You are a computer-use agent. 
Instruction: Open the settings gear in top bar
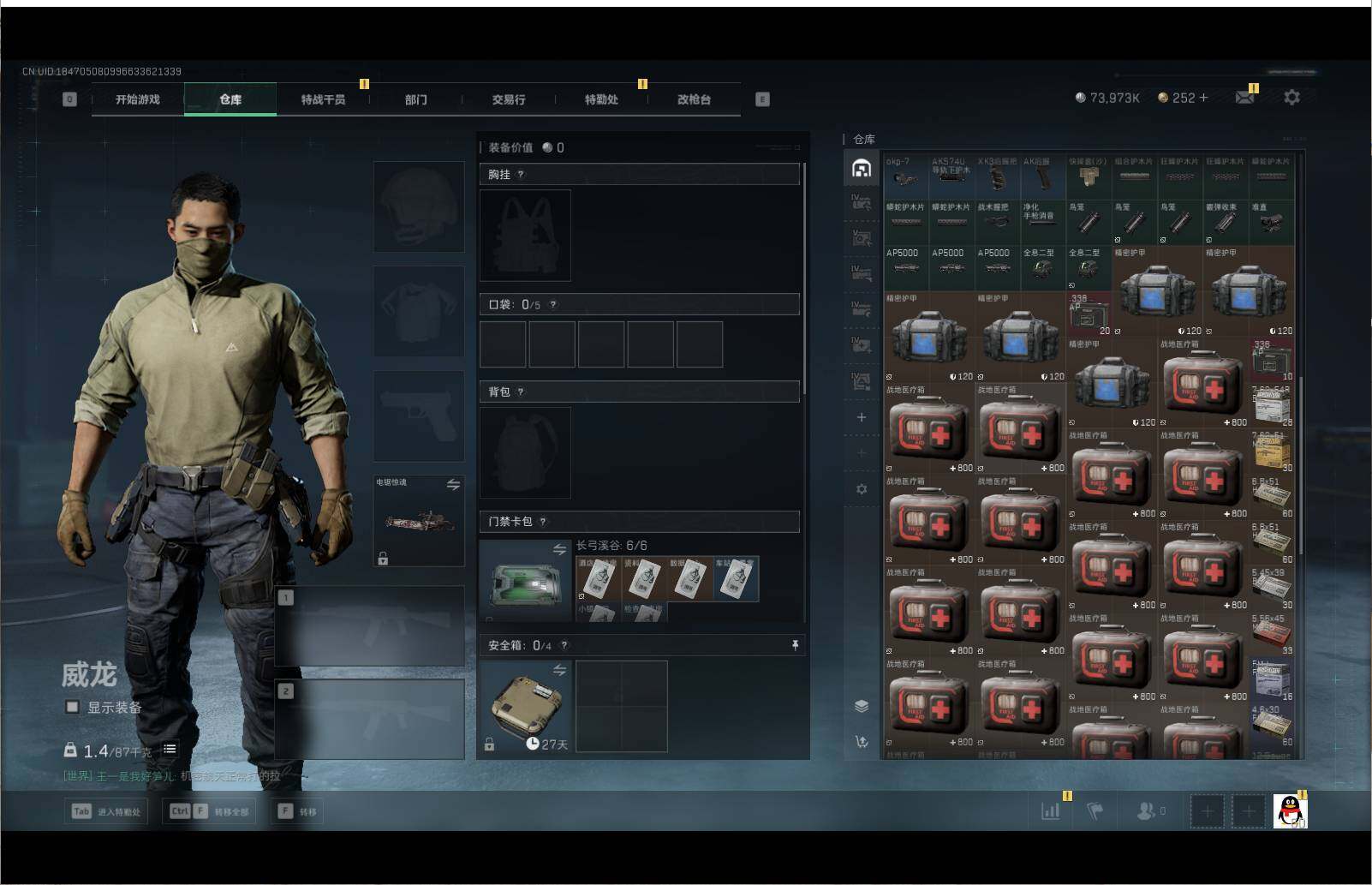click(x=1291, y=98)
